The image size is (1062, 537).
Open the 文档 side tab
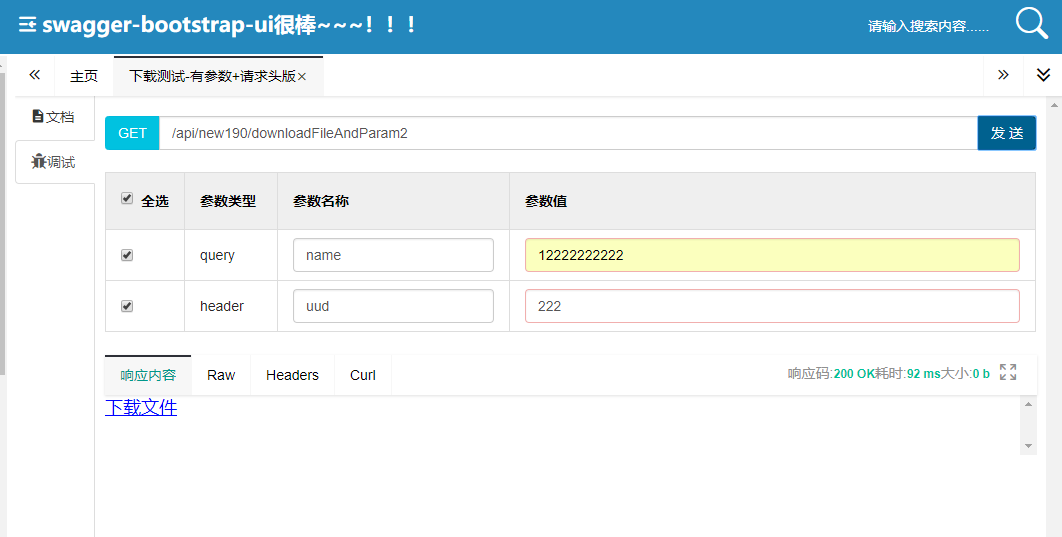click(x=54, y=116)
